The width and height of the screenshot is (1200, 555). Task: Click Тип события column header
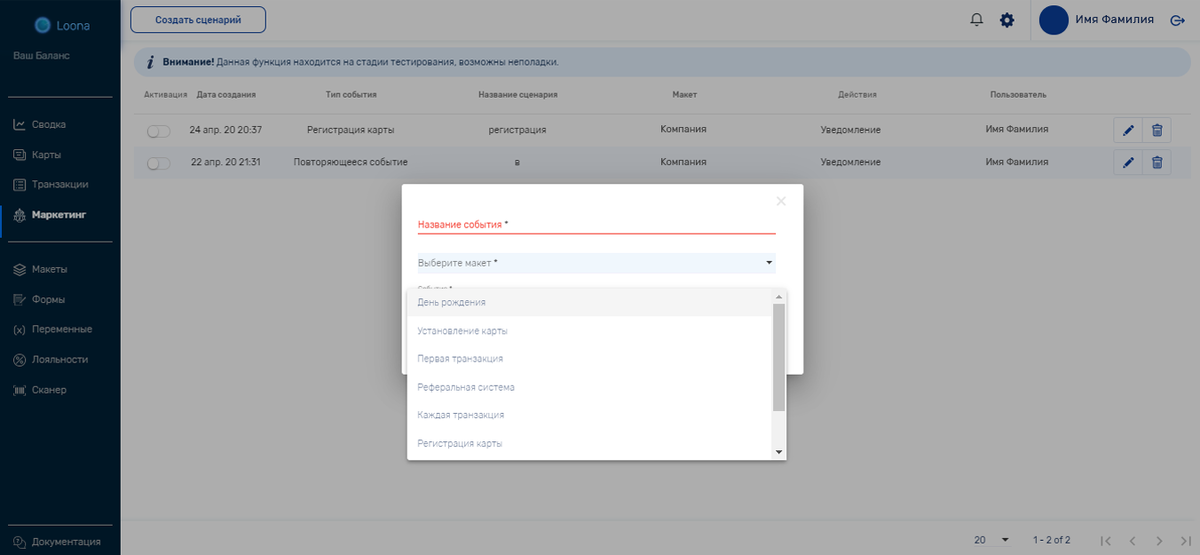click(351, 95)
